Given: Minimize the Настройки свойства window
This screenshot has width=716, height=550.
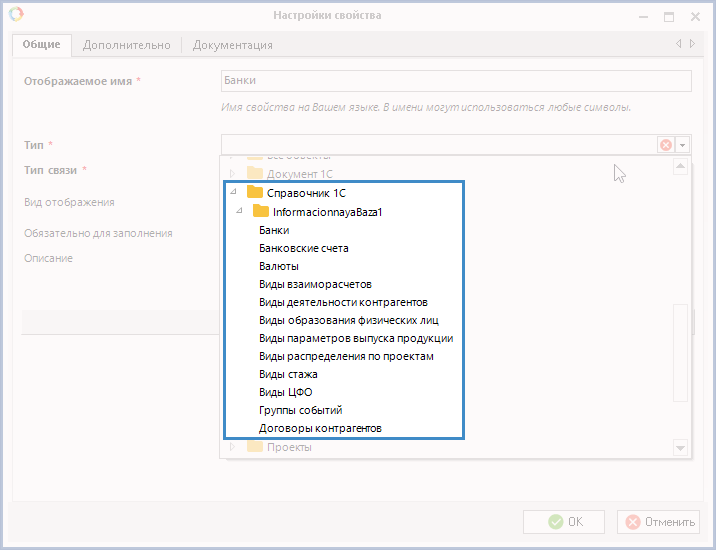Looking at the screenshot, I should pyautogui.click(x=643, y=17).
